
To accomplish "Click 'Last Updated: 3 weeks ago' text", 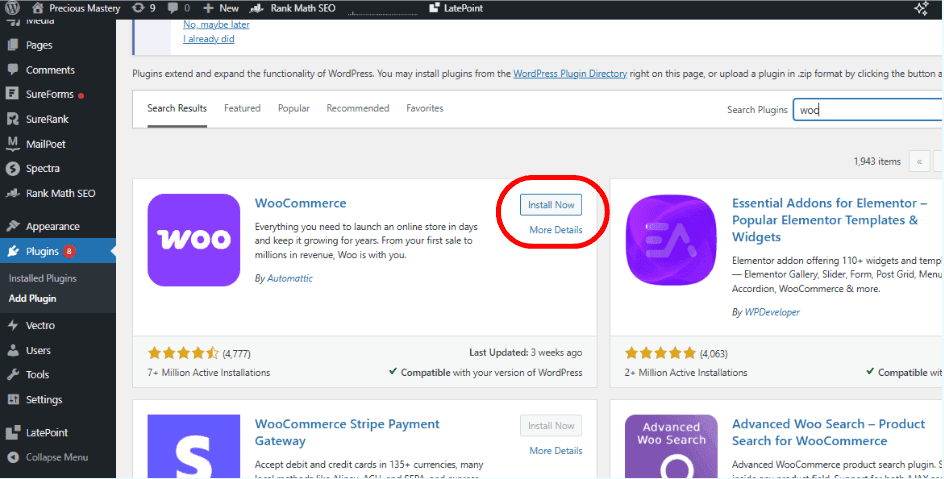I will 526,353.
